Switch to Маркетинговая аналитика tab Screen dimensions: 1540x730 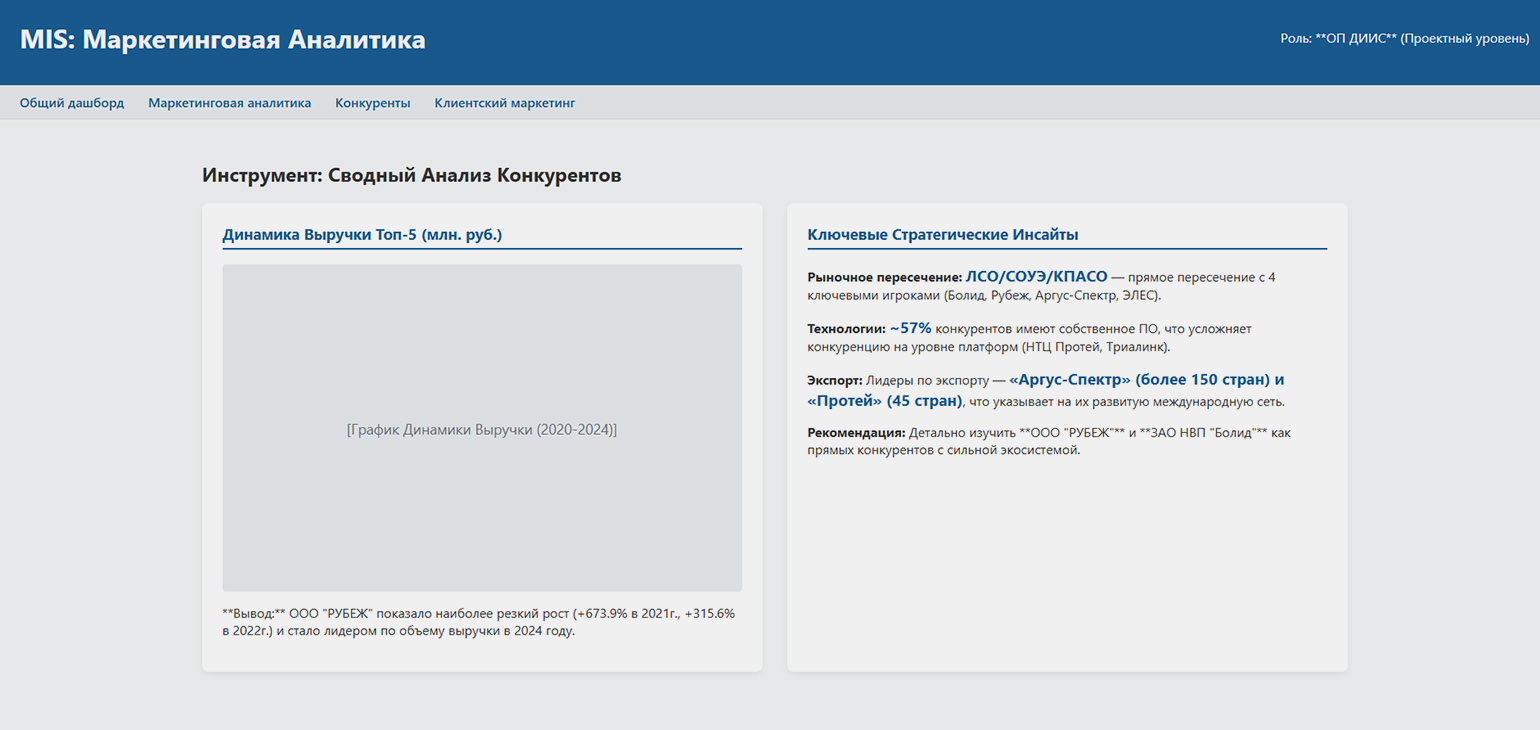click(x=229, y=103)
